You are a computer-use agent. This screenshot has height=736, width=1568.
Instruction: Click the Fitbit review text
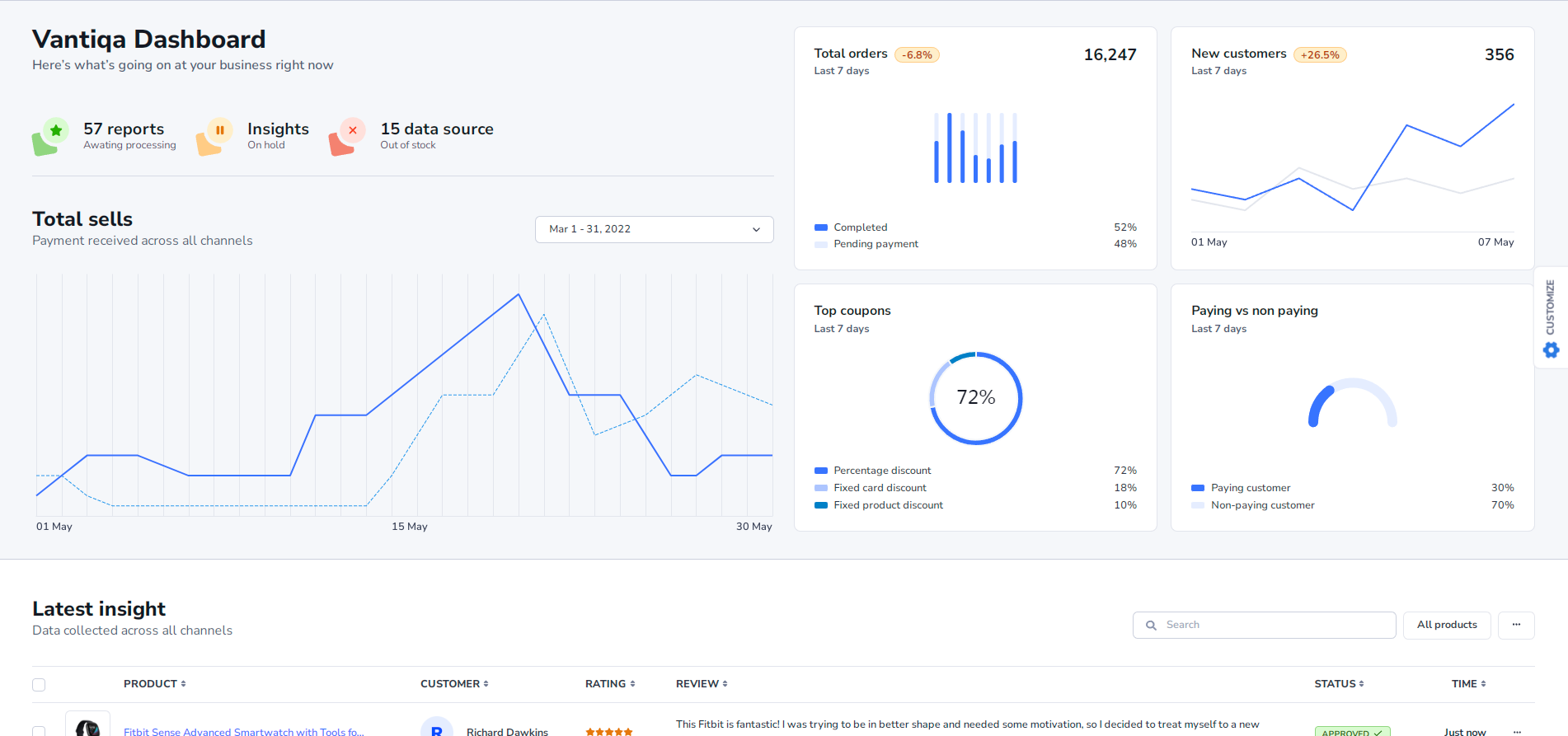pyautogui.click(x=968, y=724)
